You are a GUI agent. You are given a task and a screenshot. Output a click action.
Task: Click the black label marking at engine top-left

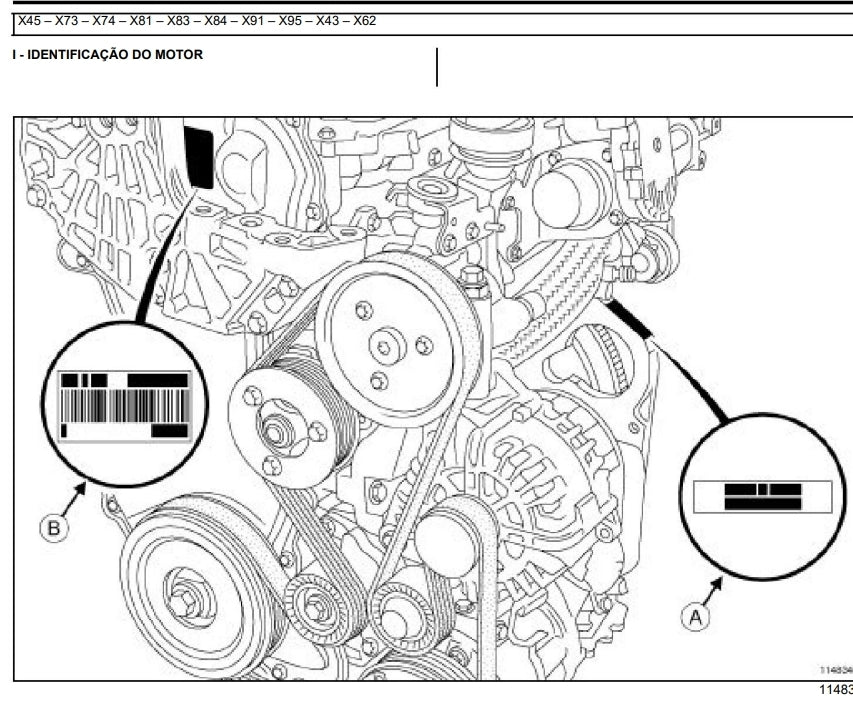click(198, 157)
